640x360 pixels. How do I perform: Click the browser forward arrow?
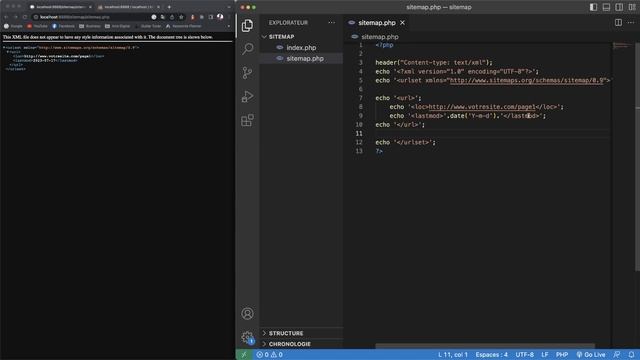[x=16, y=17]
